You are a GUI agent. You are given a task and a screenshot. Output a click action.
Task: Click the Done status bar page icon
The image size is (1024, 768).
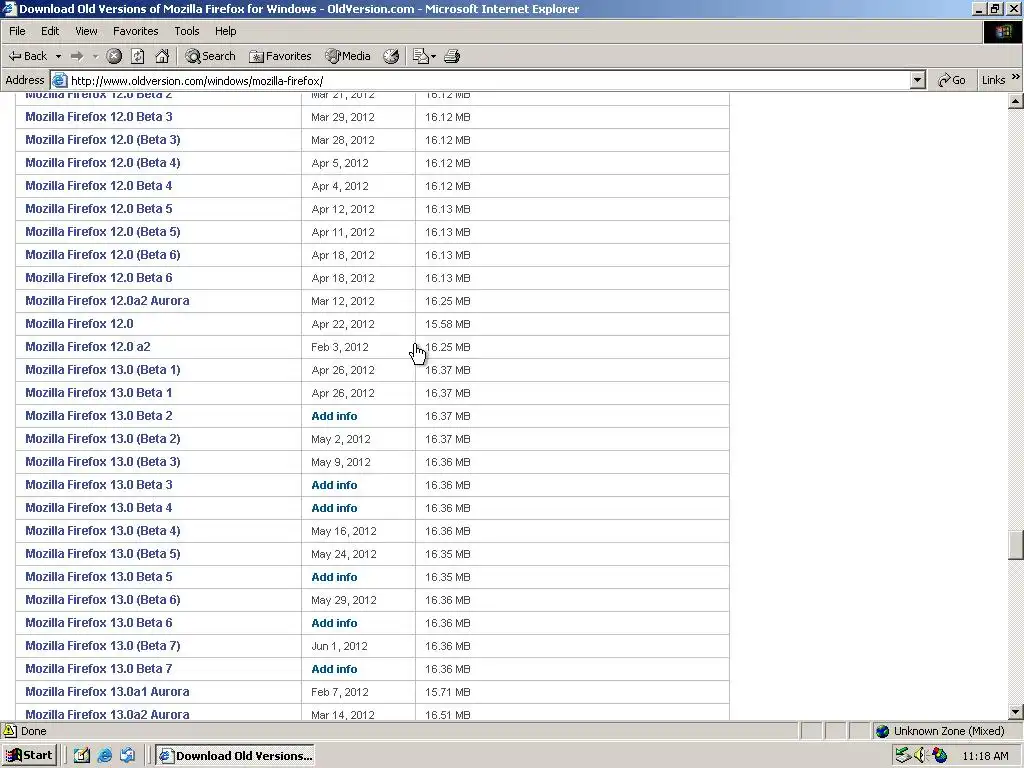[10, 731]
